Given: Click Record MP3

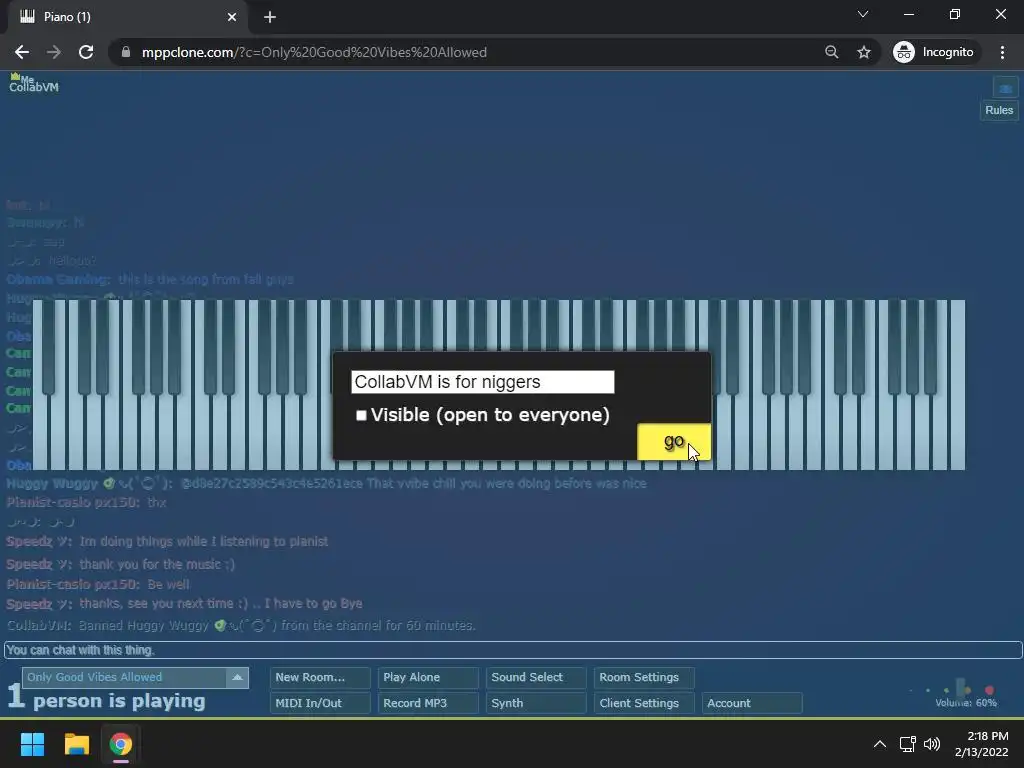Looking at the screenshot, I should tap(428, 703).
